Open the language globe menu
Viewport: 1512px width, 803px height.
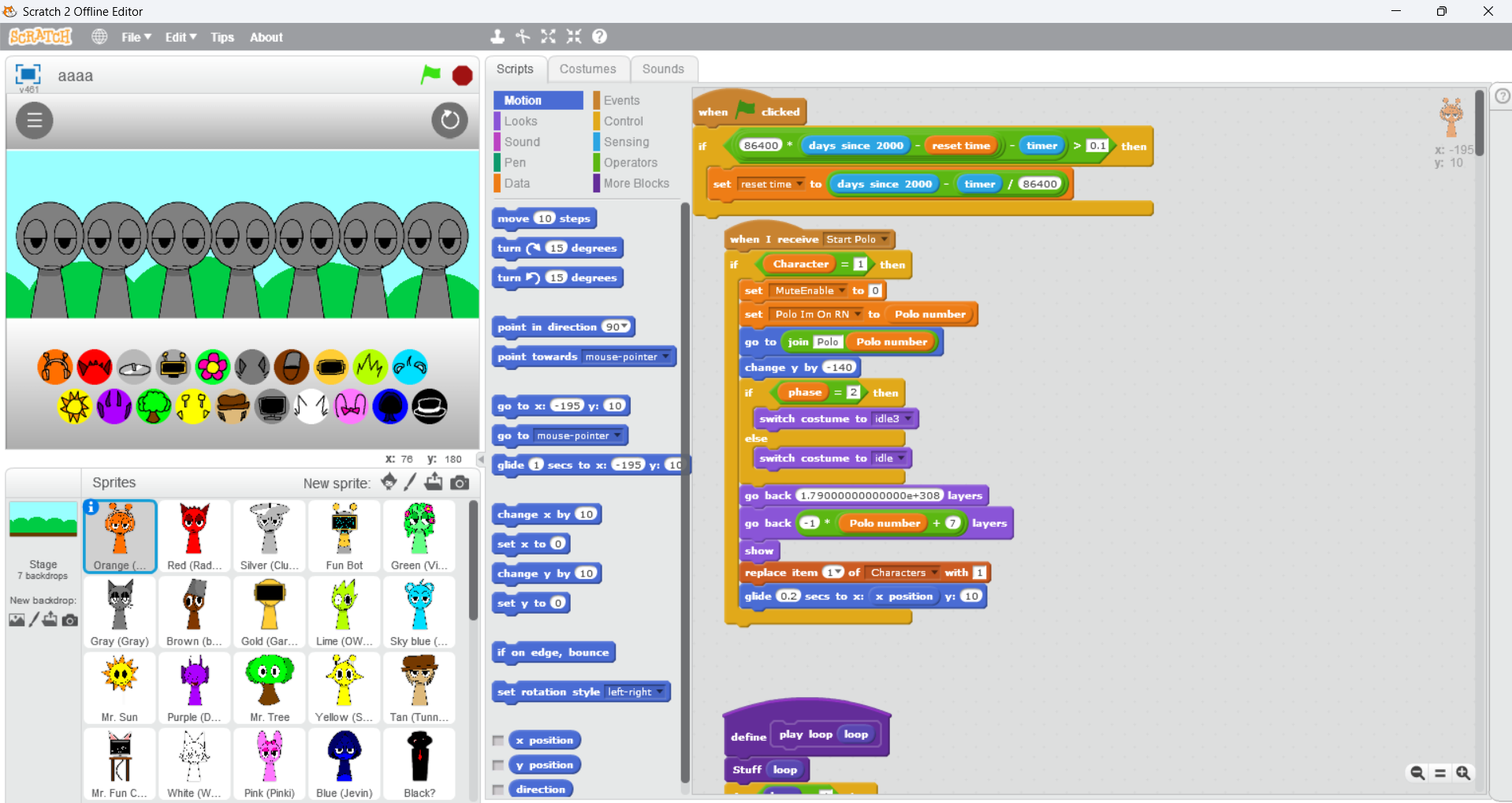[x=99, y=36]
